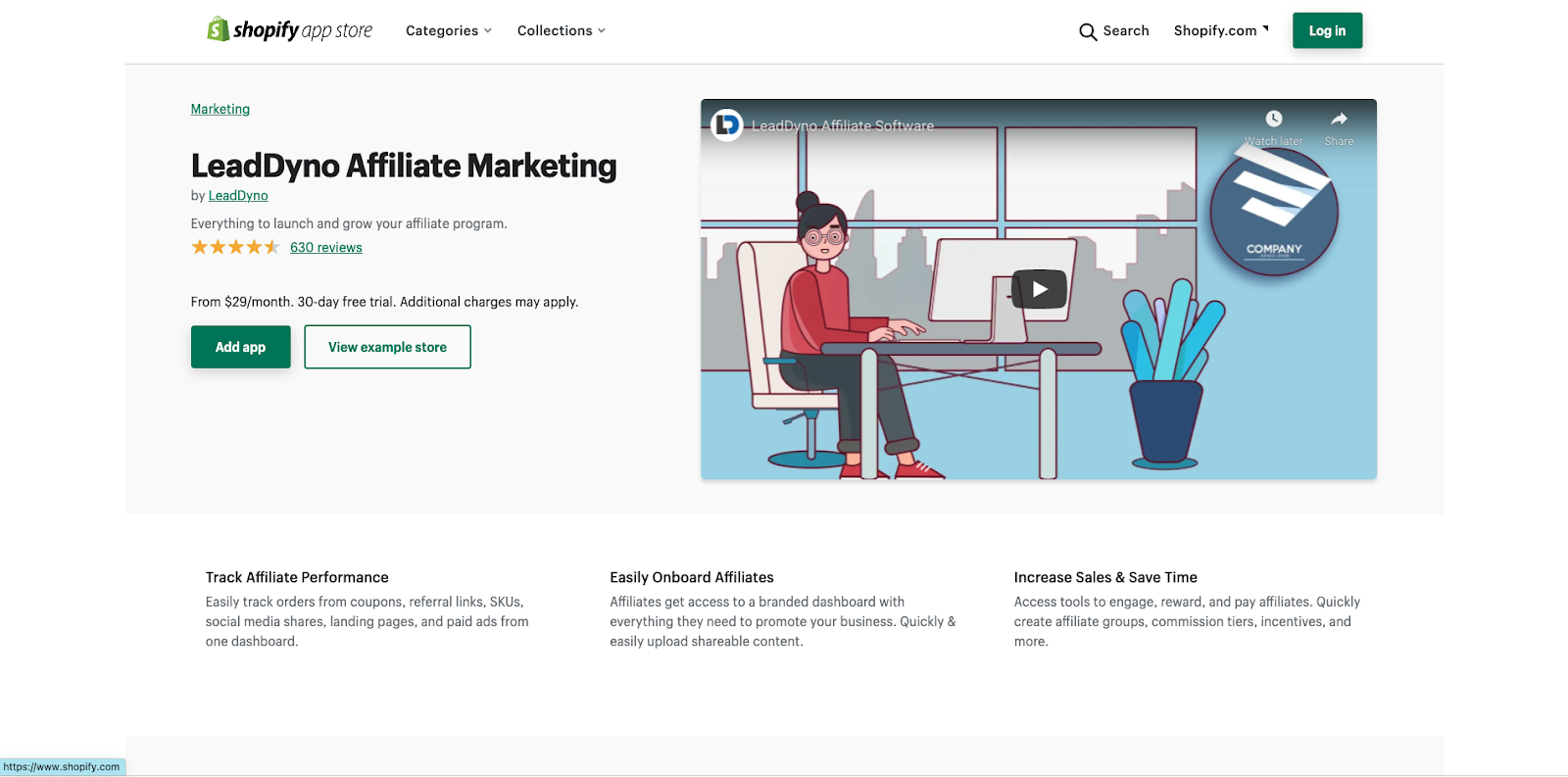Image resolution: width=1568 pixels, height=777 pixels.
Task: Click the Share arrow icon
Action: tap(1339, 119)
